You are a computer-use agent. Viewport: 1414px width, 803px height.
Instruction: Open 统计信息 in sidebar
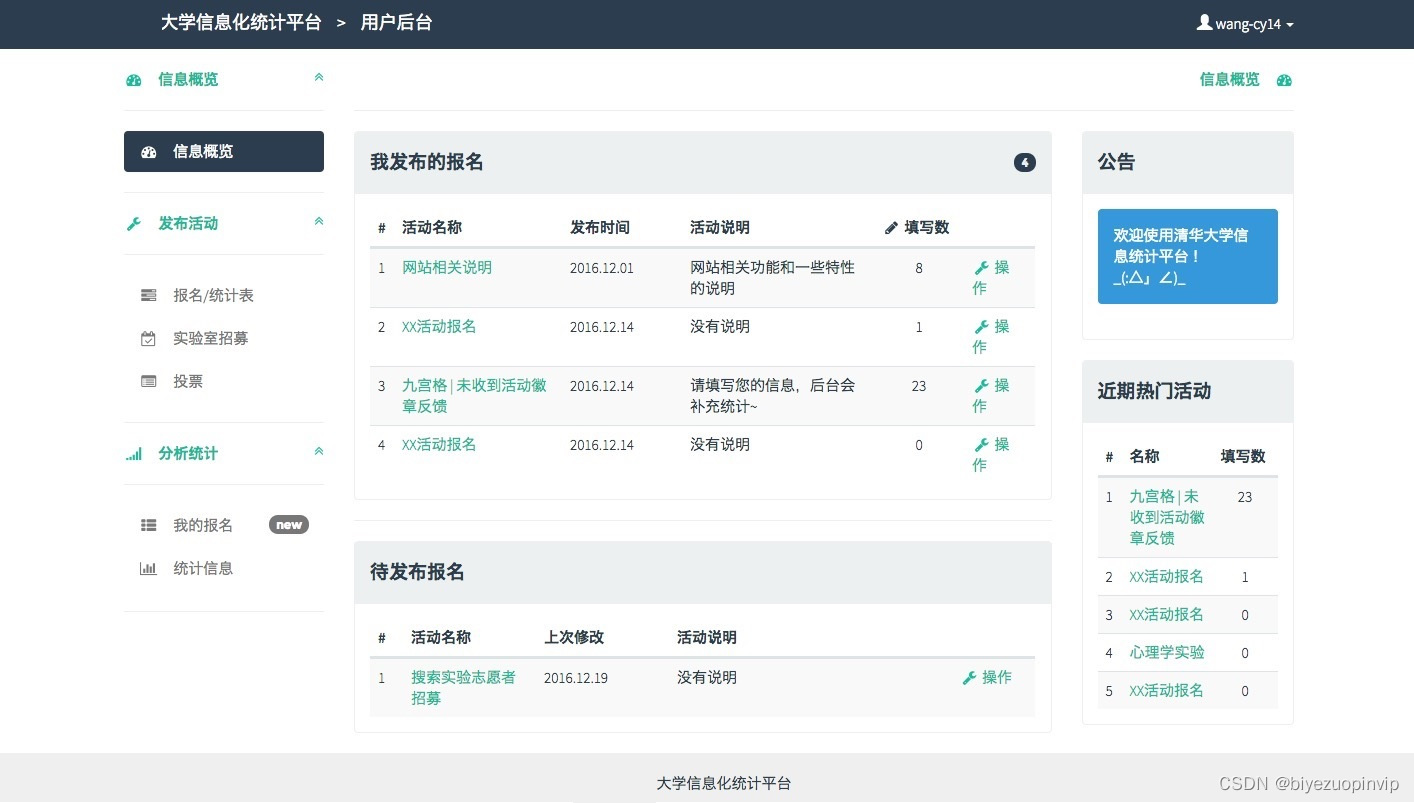tap(203, 568)
